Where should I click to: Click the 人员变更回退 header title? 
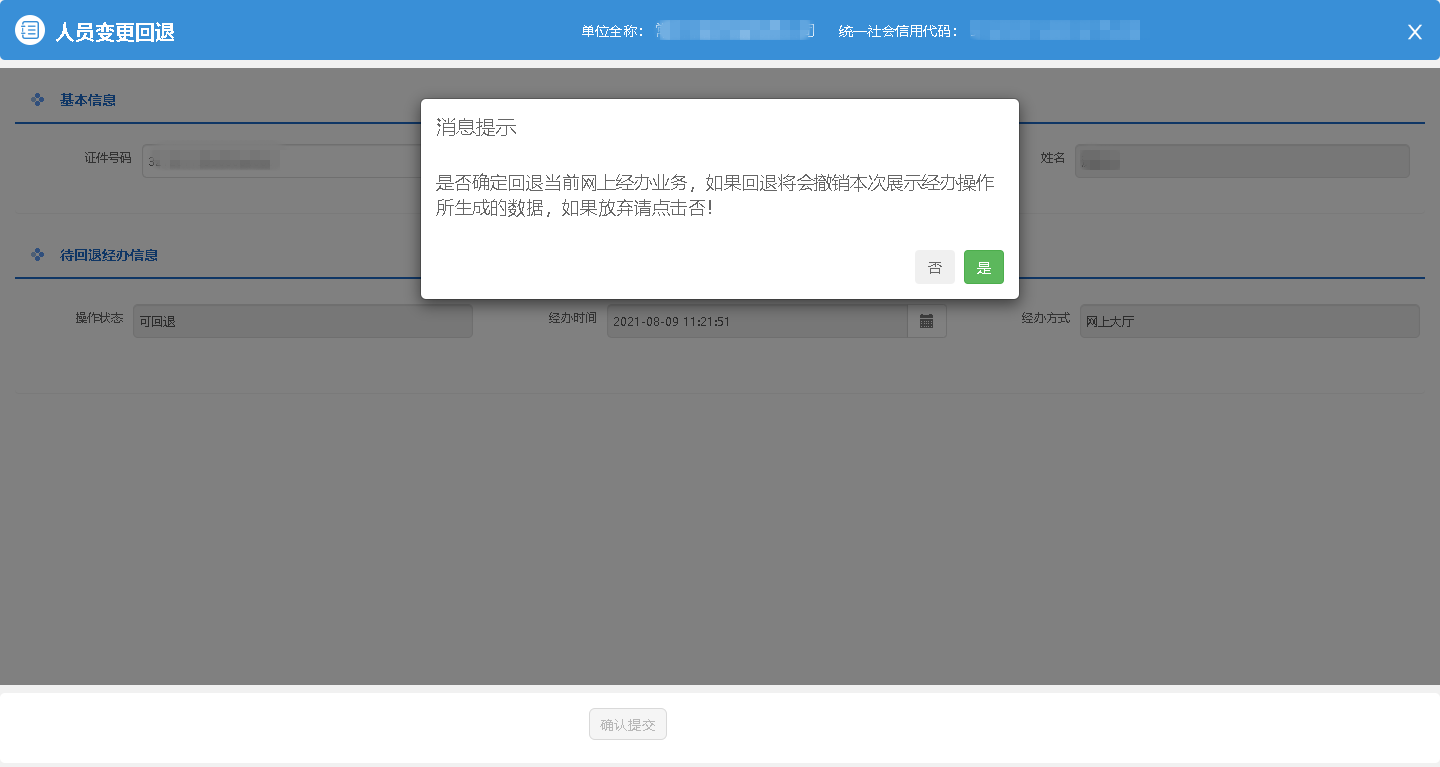tap(115, 32)
